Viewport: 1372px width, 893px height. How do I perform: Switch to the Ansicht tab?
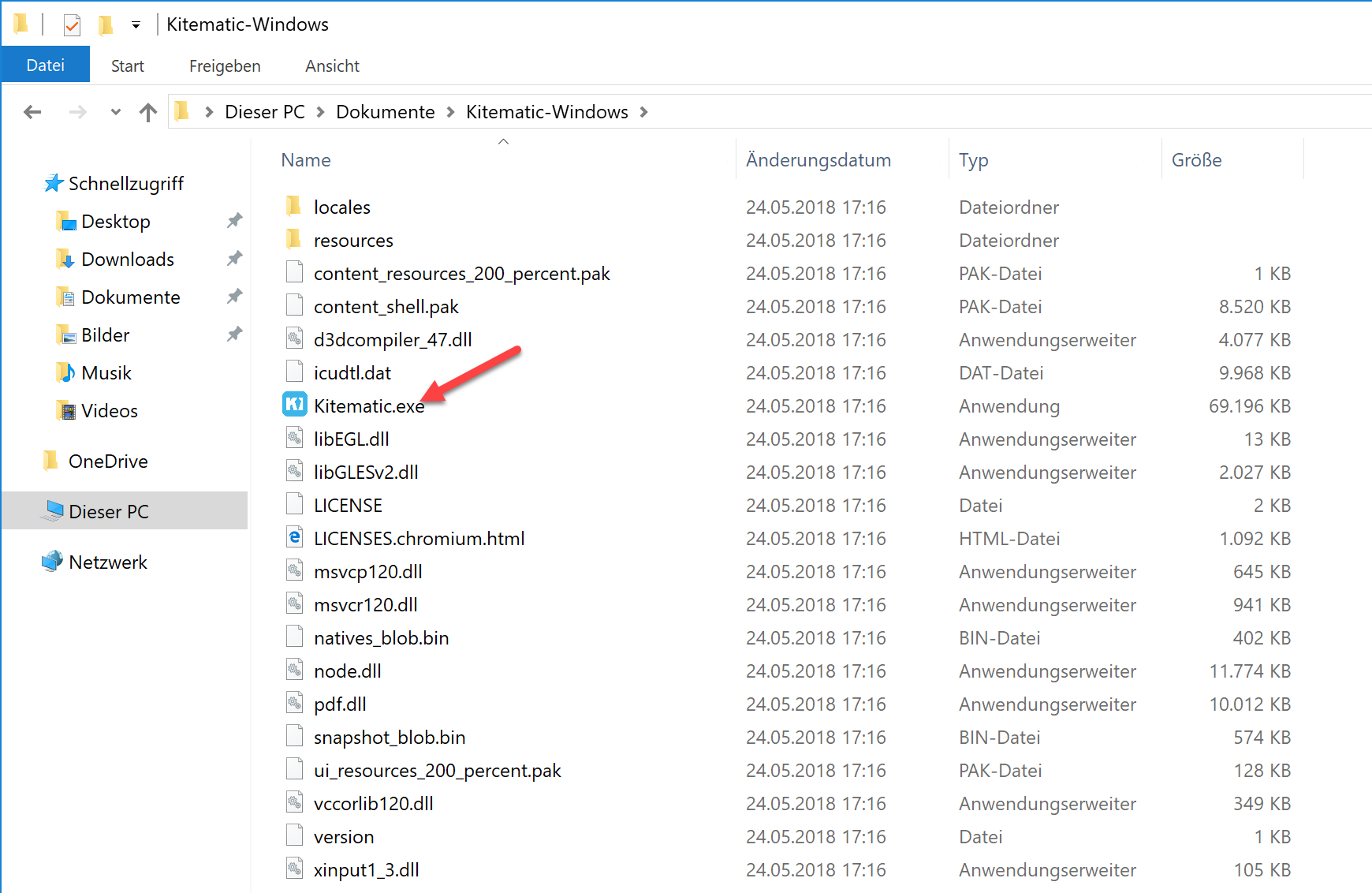(331, 65)
